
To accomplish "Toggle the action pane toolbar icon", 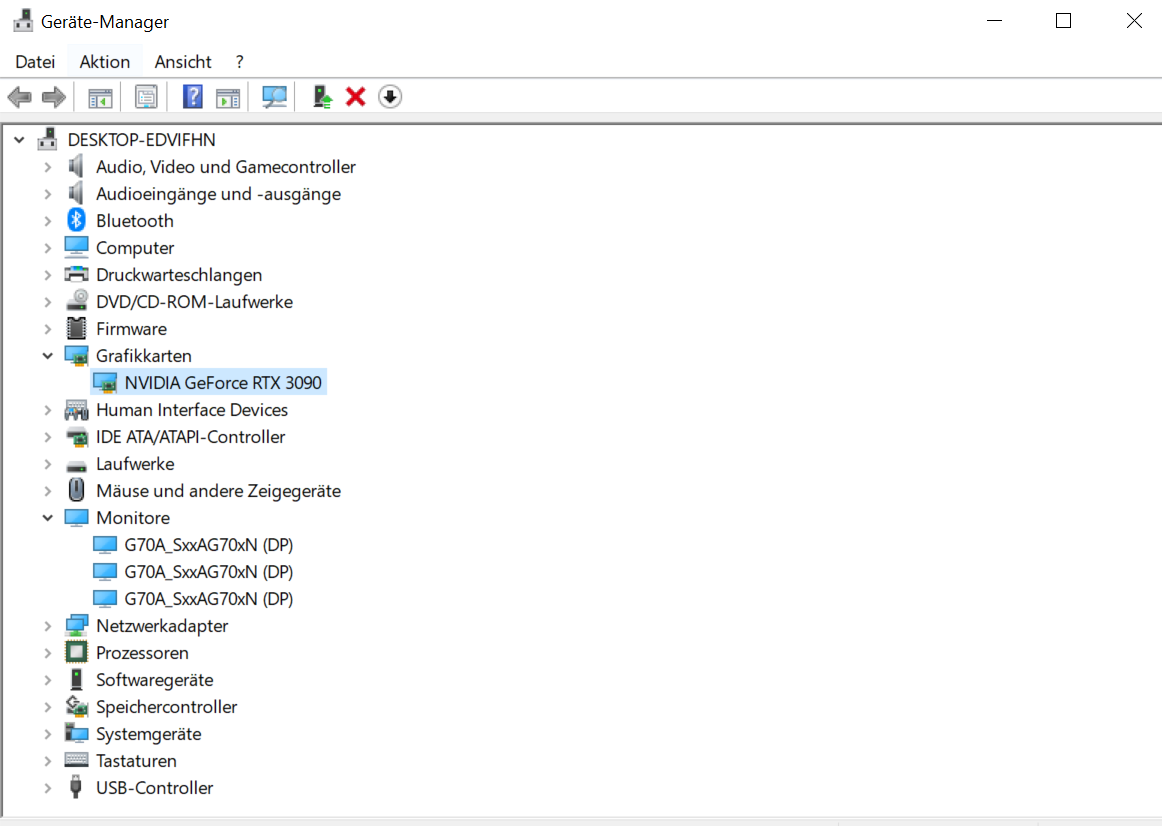I will 228,97.
